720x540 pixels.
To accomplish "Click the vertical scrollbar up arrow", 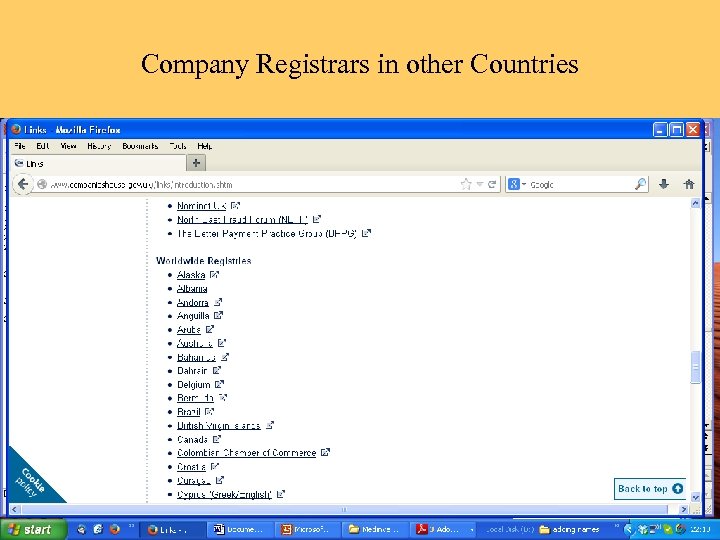I will point(695,203).
